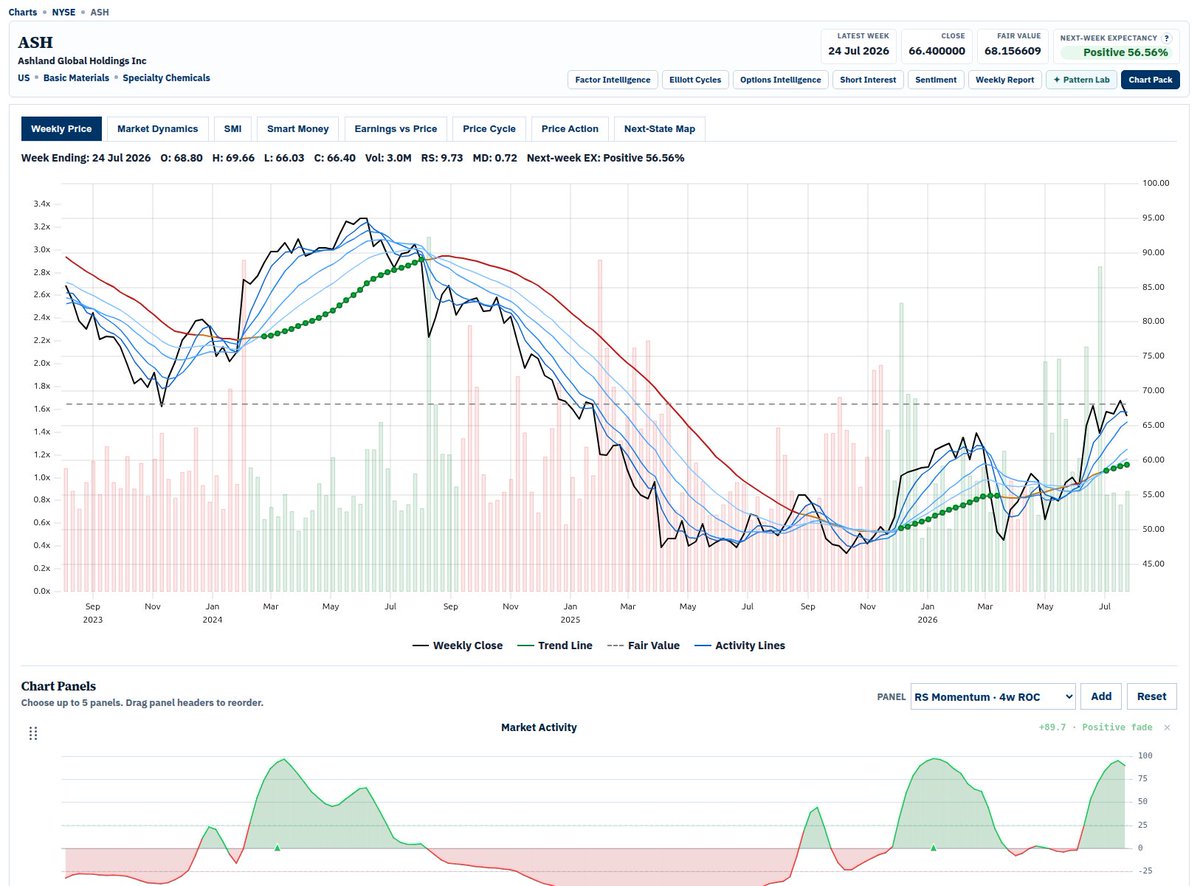Open the Weekly Report

(1005, 80)
